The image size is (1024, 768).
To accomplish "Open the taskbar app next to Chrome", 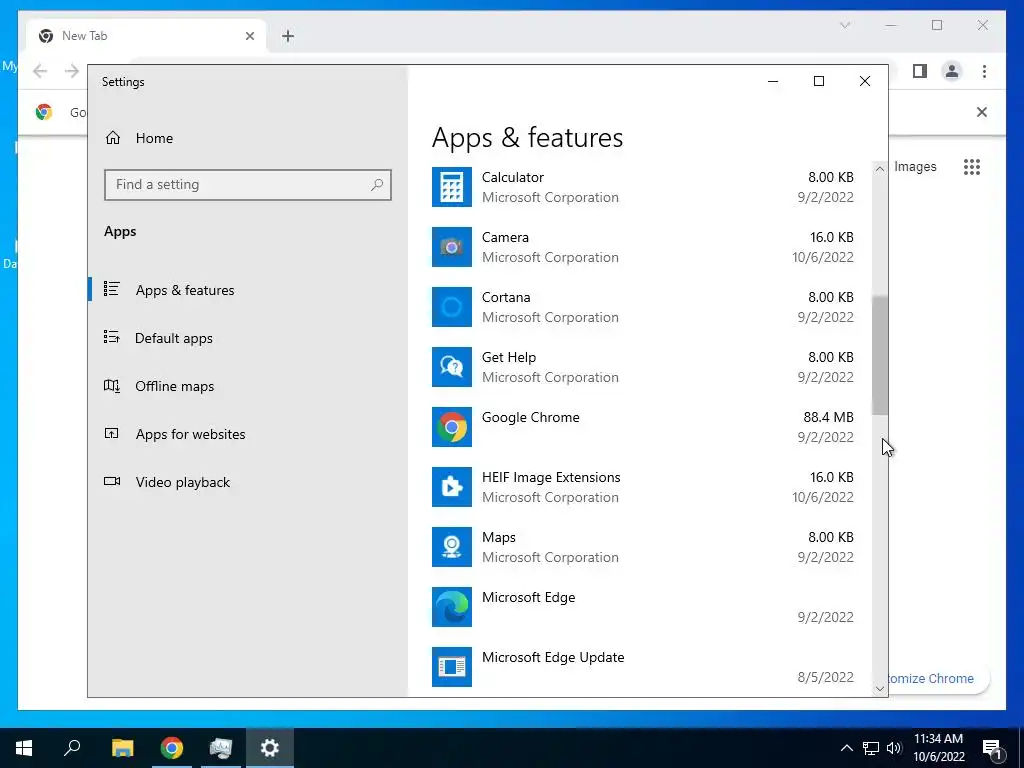I will tap(221, 748).
